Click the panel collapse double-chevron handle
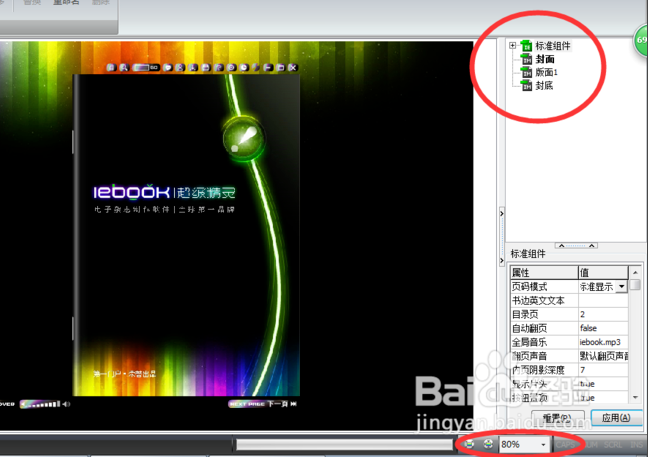 [x=576, y=245]
